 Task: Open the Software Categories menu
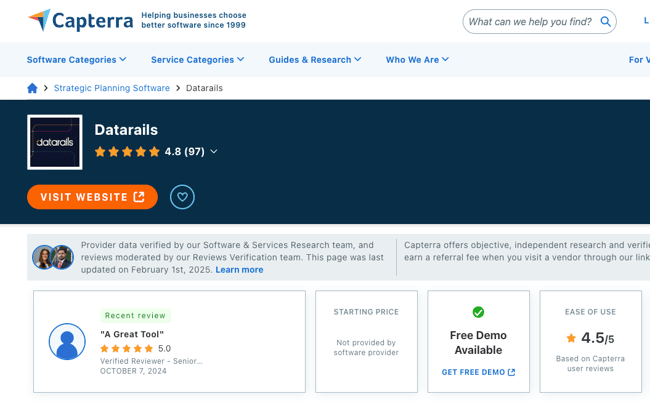point(76,60)
